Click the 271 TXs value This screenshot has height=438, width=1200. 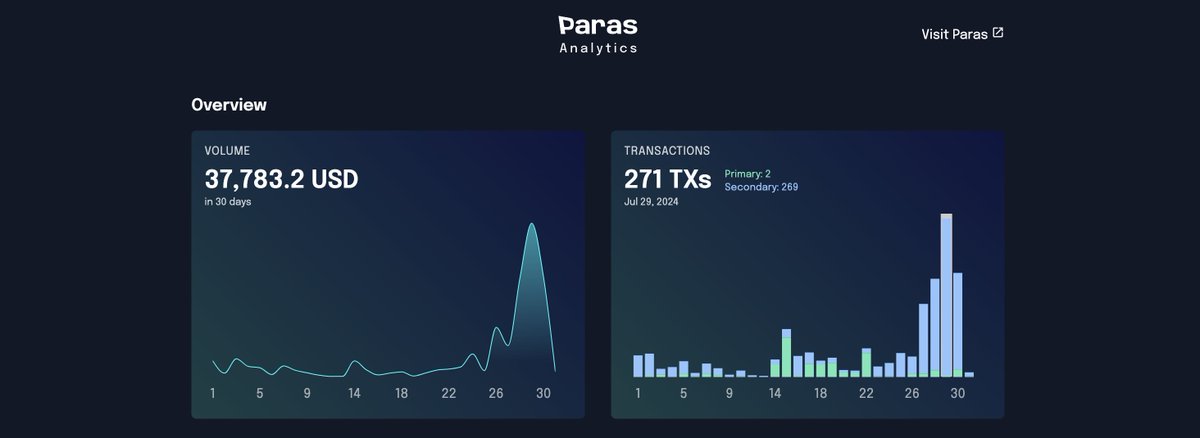667,179
